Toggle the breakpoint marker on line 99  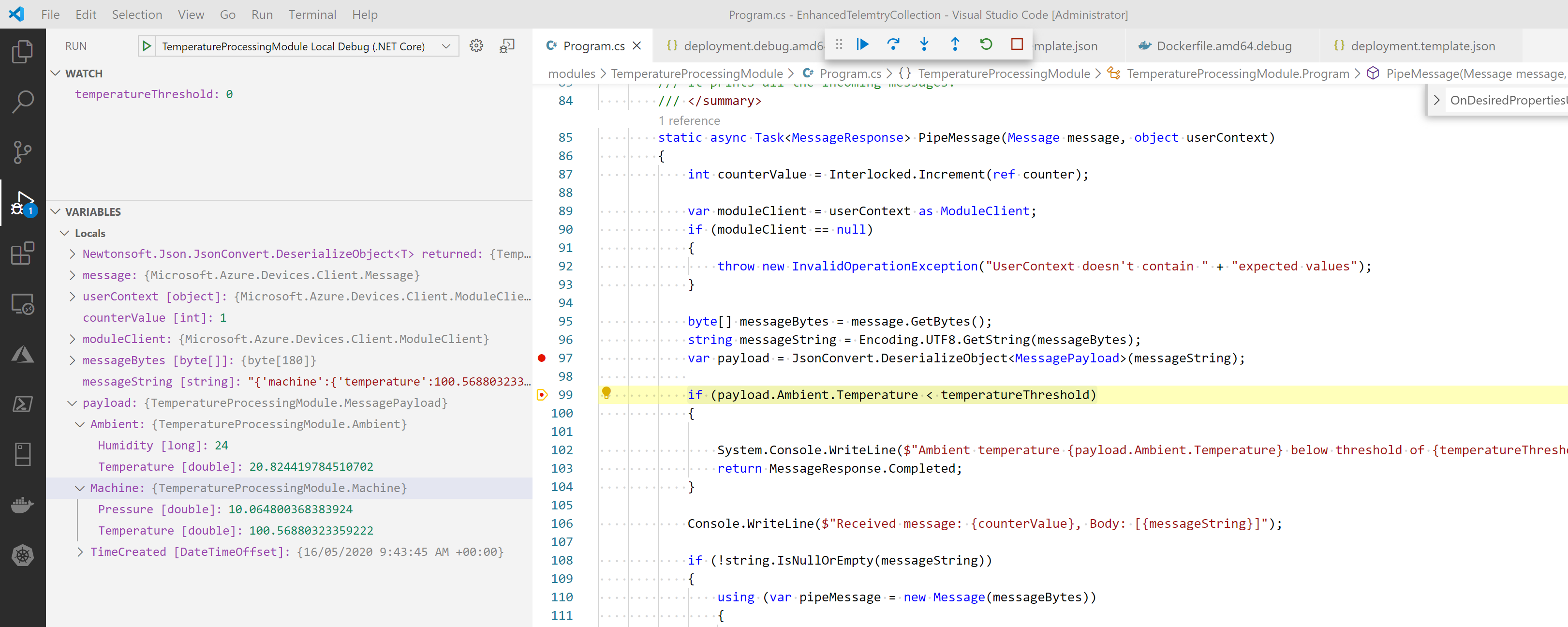coord(542,395)
